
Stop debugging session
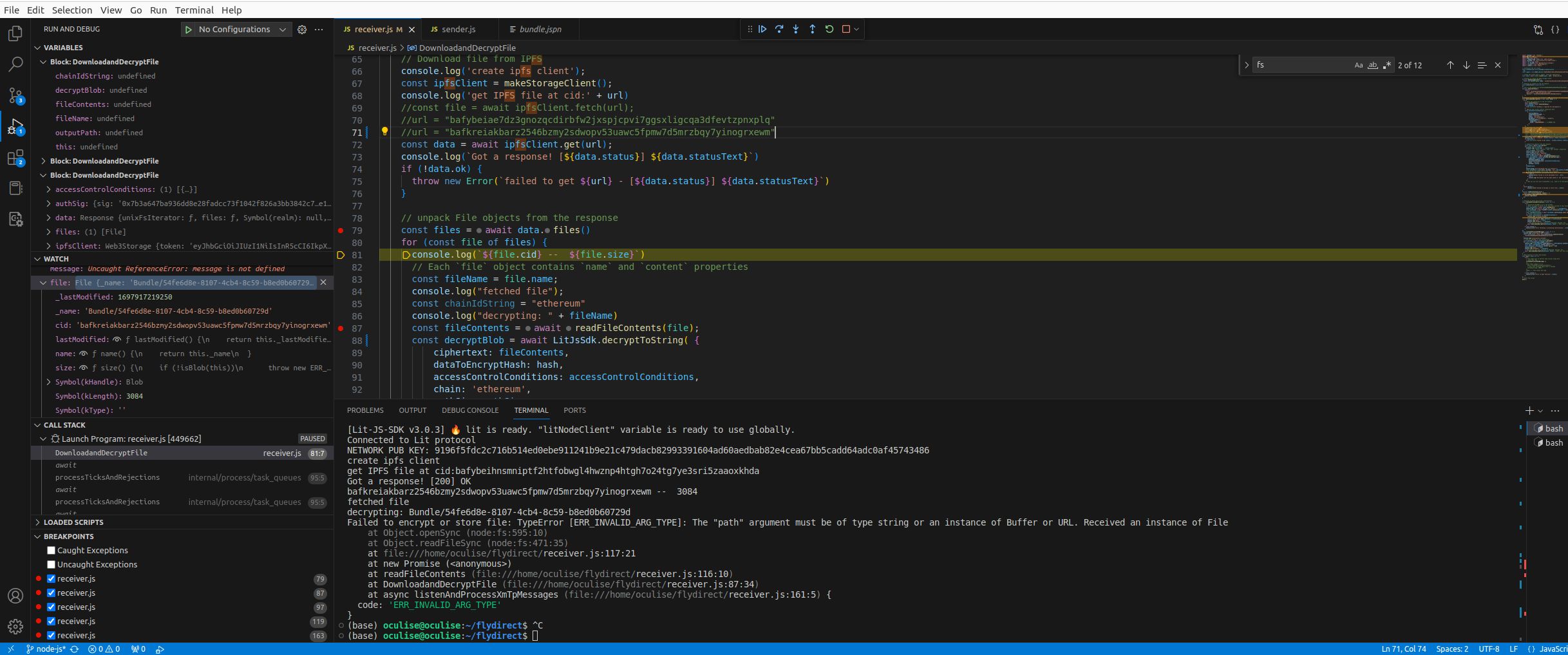click(x=846, y=29)
